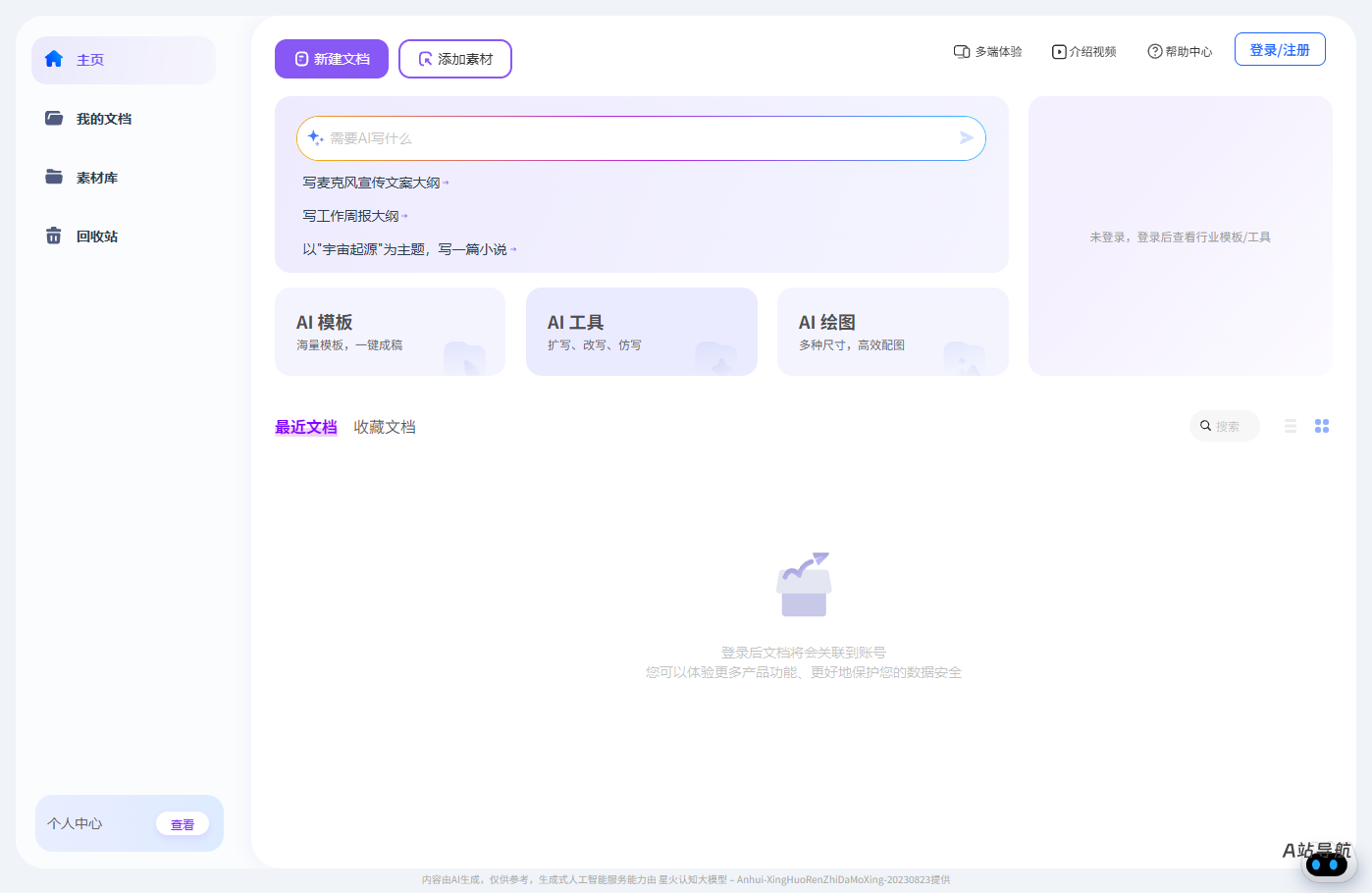Click the 海量模板，一键成稿 subtitle
1372x893 pixels.
(349, 345)
